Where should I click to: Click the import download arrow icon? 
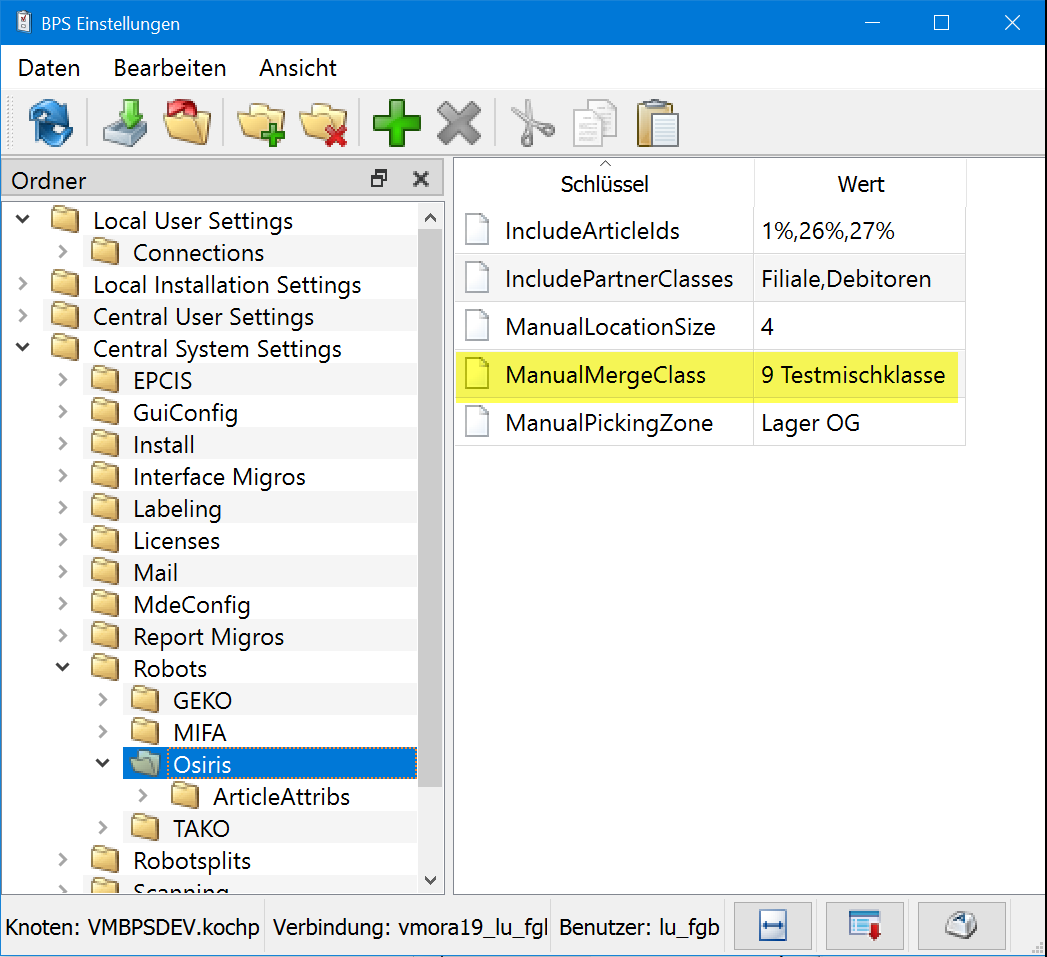point(124,124)
